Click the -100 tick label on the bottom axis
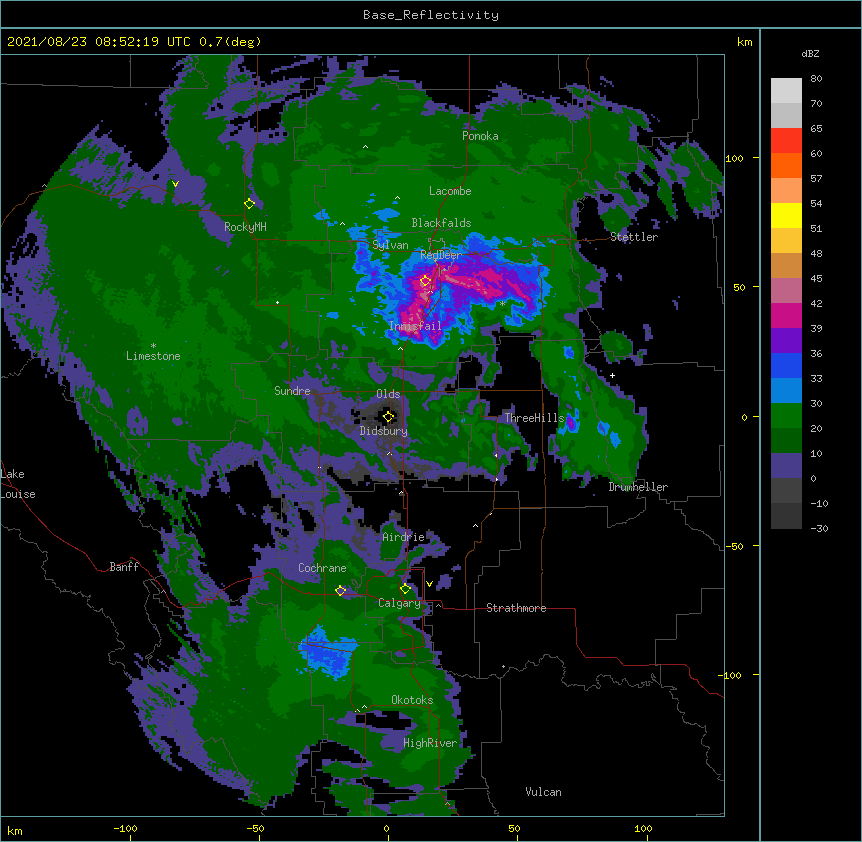The height and width of the screenshot is (842, 862). [125, 828]
